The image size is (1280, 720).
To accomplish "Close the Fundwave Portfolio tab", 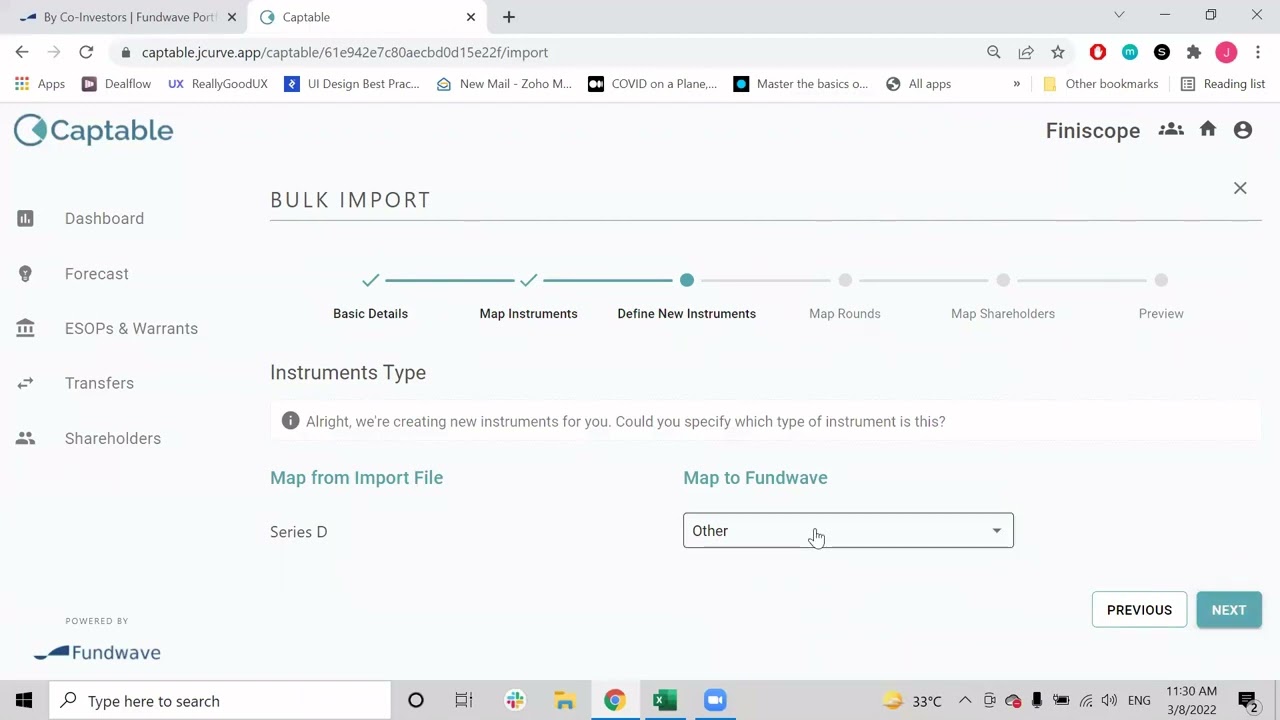I will click(x=232, y=17).
